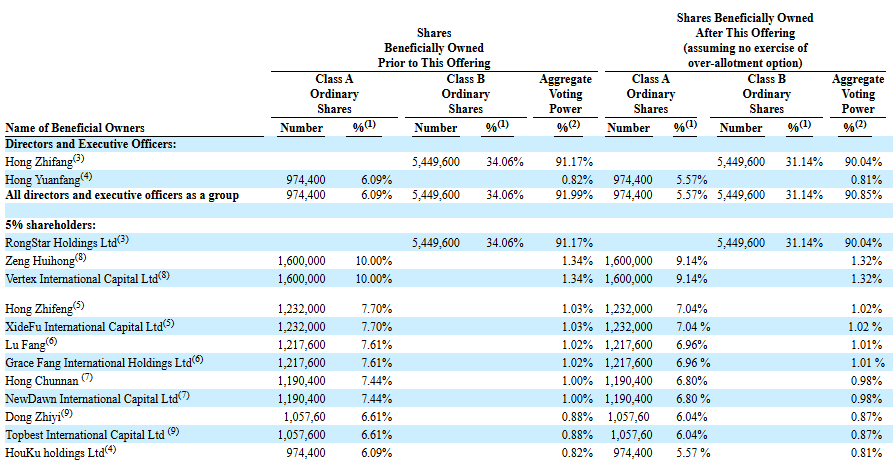Click the name 'Hong Yuanfang' in the table

tap(43, 180)
